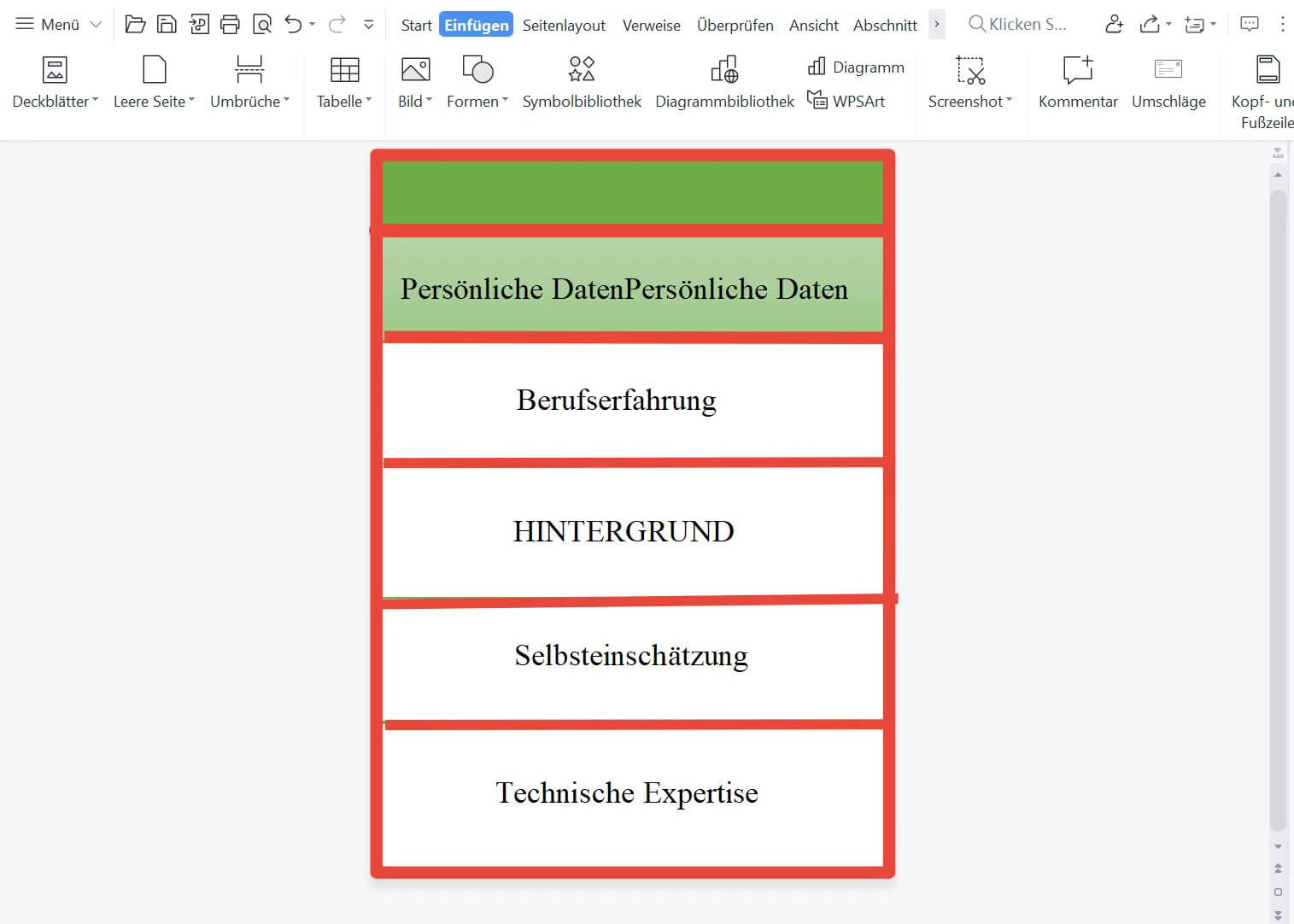The image size is (1294, 924).
Task: Click the note list plus icon
Action: (x=1194, y=24)
